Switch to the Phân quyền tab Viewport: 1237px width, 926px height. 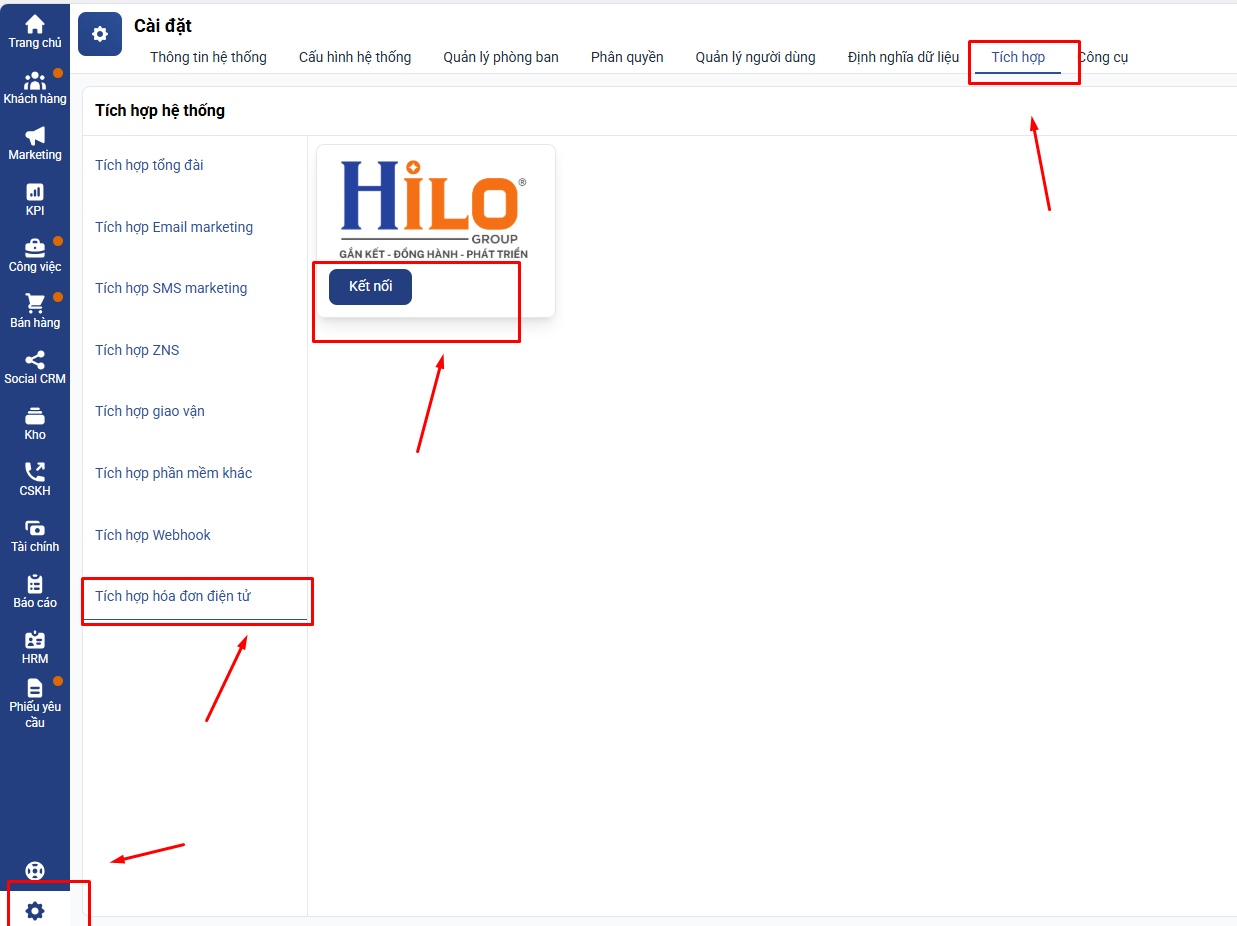tap(627, 57)
